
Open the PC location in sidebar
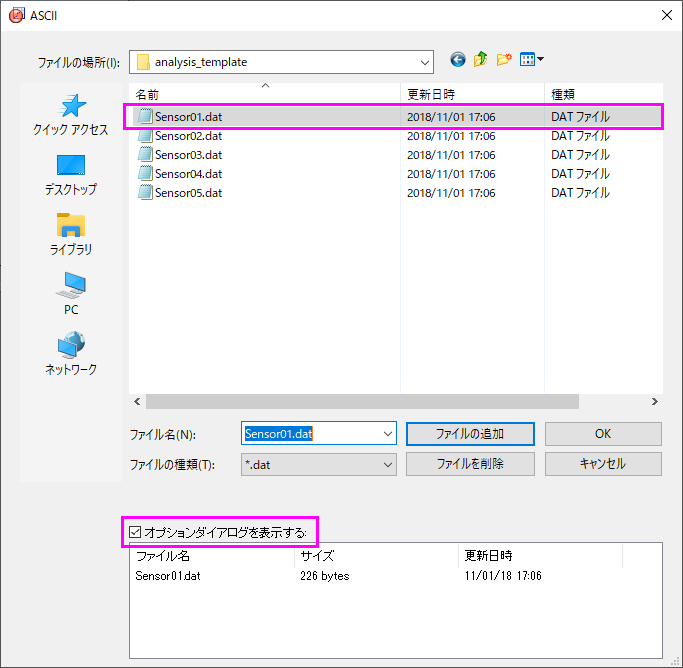[x=71, y=294]
